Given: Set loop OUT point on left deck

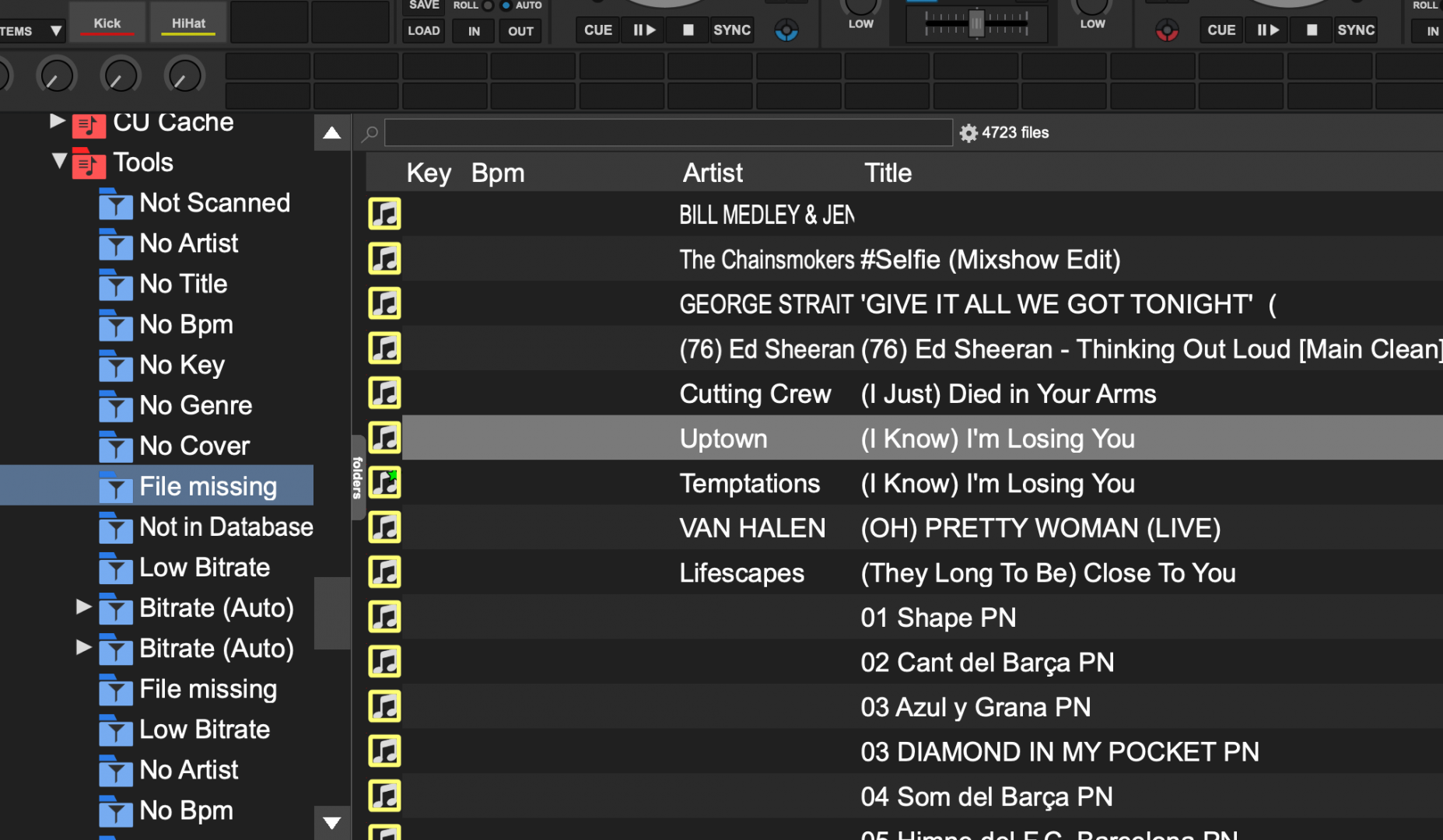Looking at the screenshot, I should (520, 31).
